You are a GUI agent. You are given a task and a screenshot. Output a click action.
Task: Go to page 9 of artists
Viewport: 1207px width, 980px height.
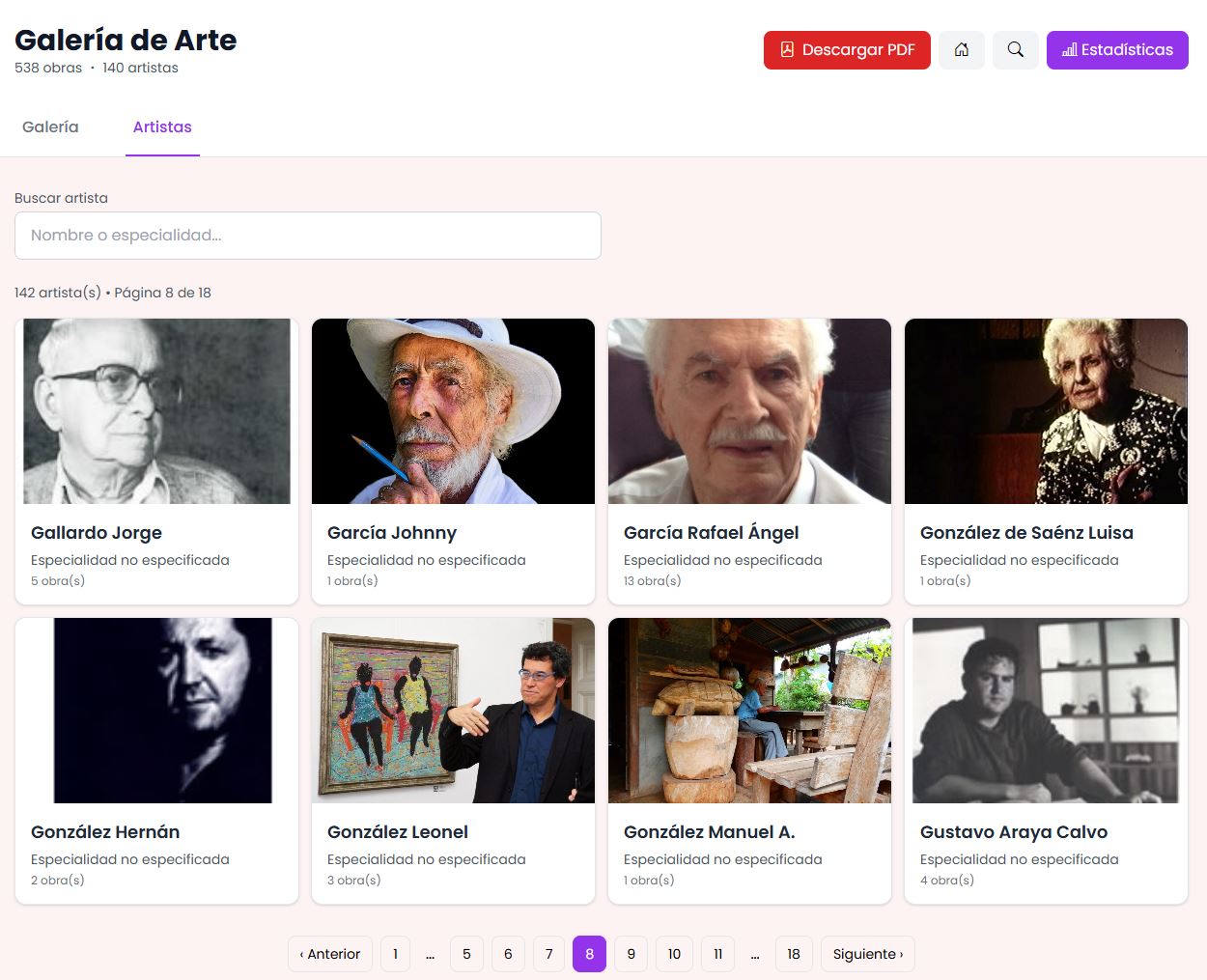pos(631,954)
